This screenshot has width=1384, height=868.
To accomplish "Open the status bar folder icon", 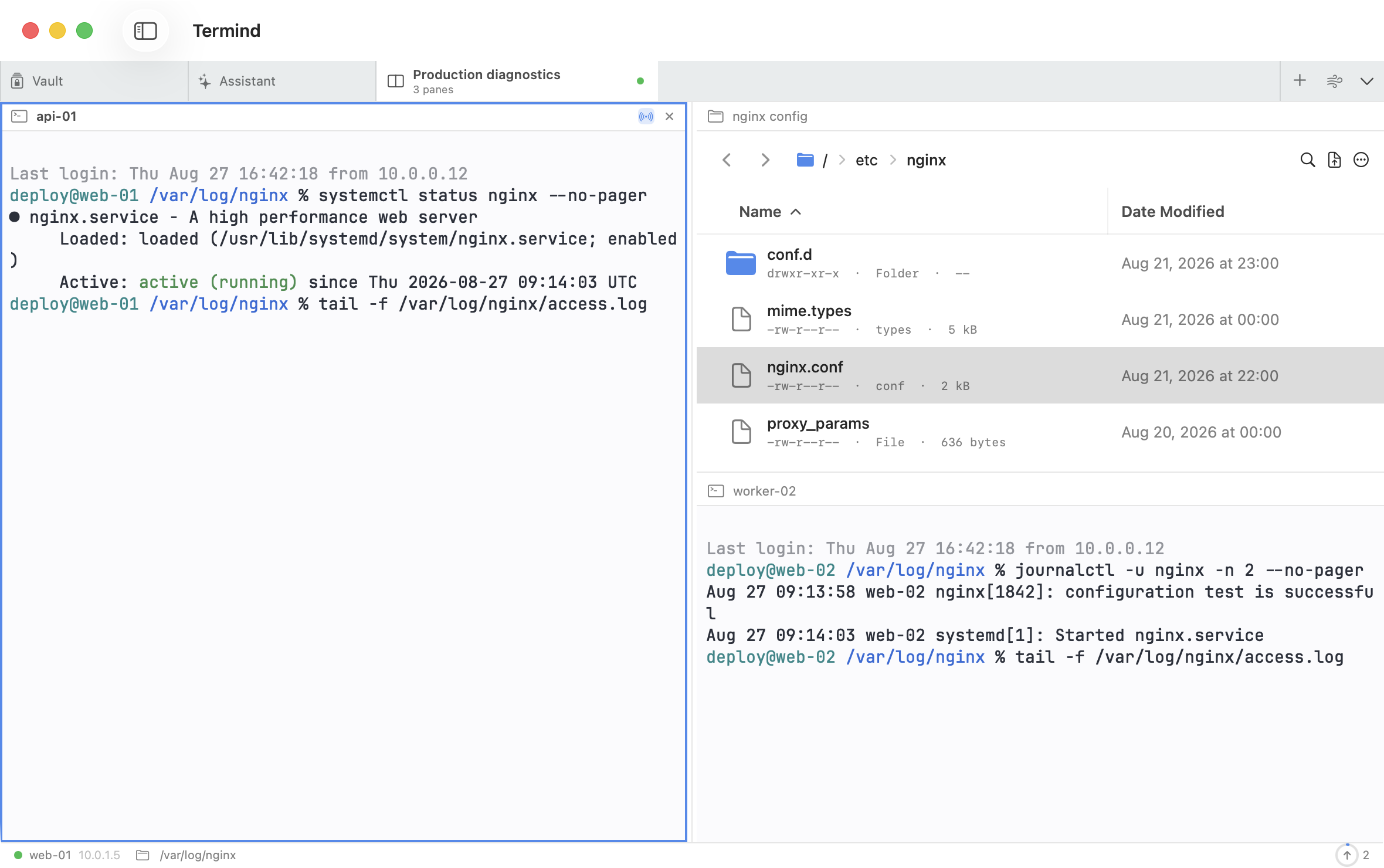I will [x=143, y=855].
